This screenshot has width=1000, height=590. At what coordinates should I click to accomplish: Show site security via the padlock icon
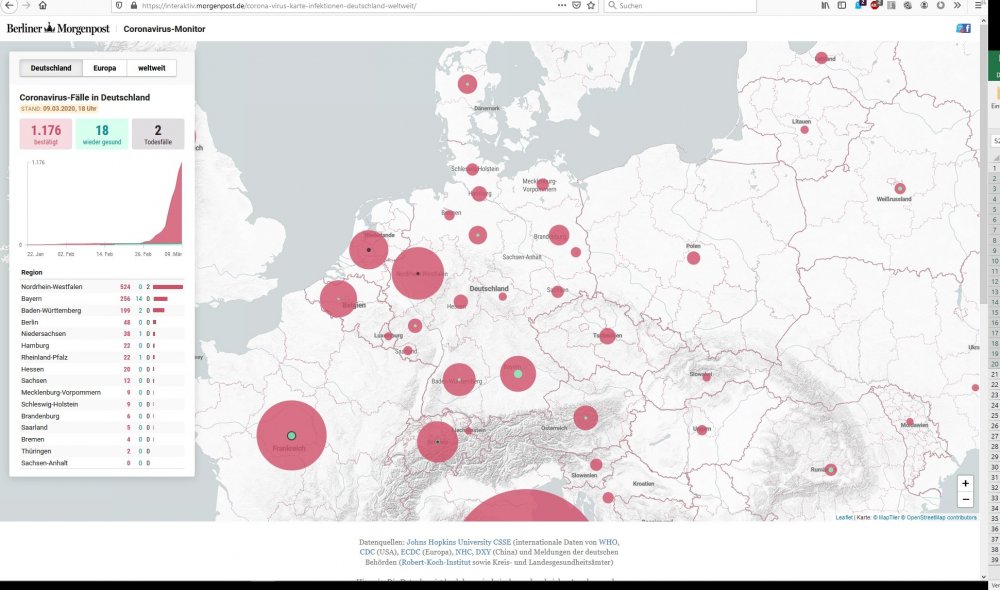[x=133, y=5]
